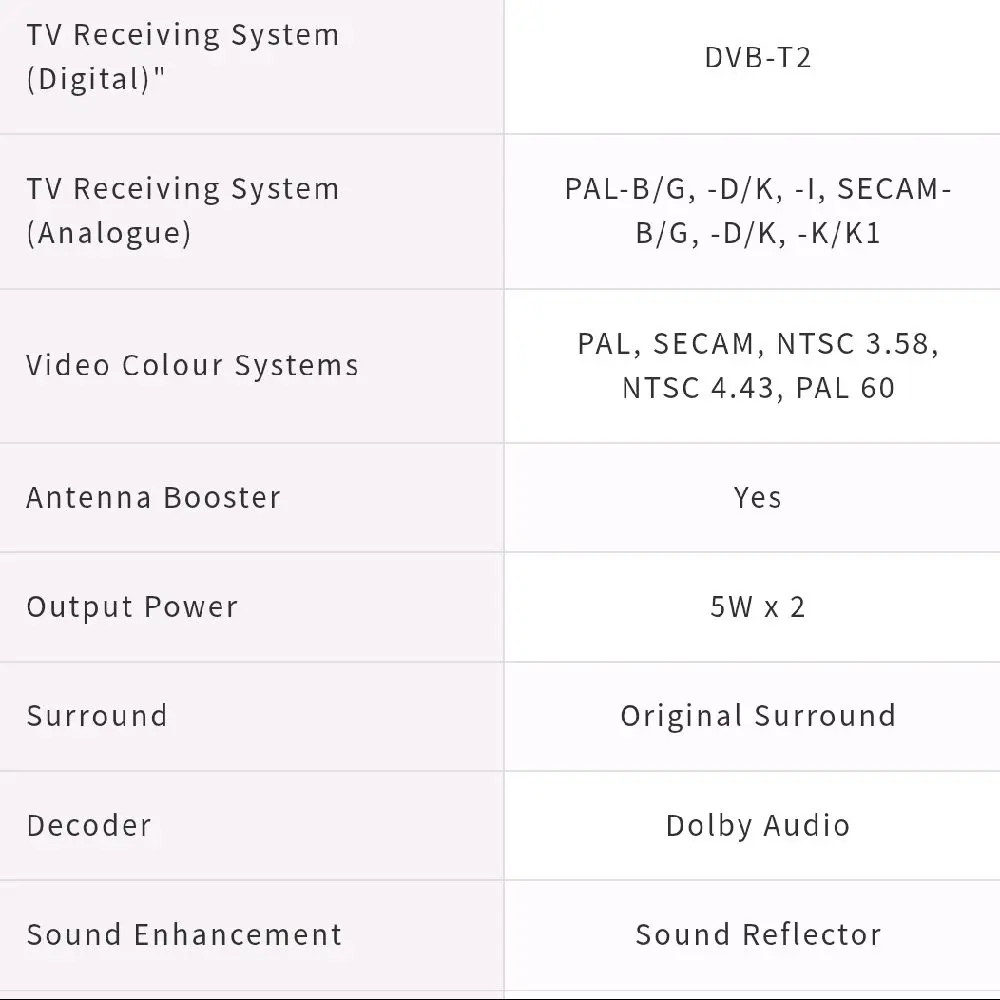Select the DVB-T2 value cell

click(x=757, y=57)
